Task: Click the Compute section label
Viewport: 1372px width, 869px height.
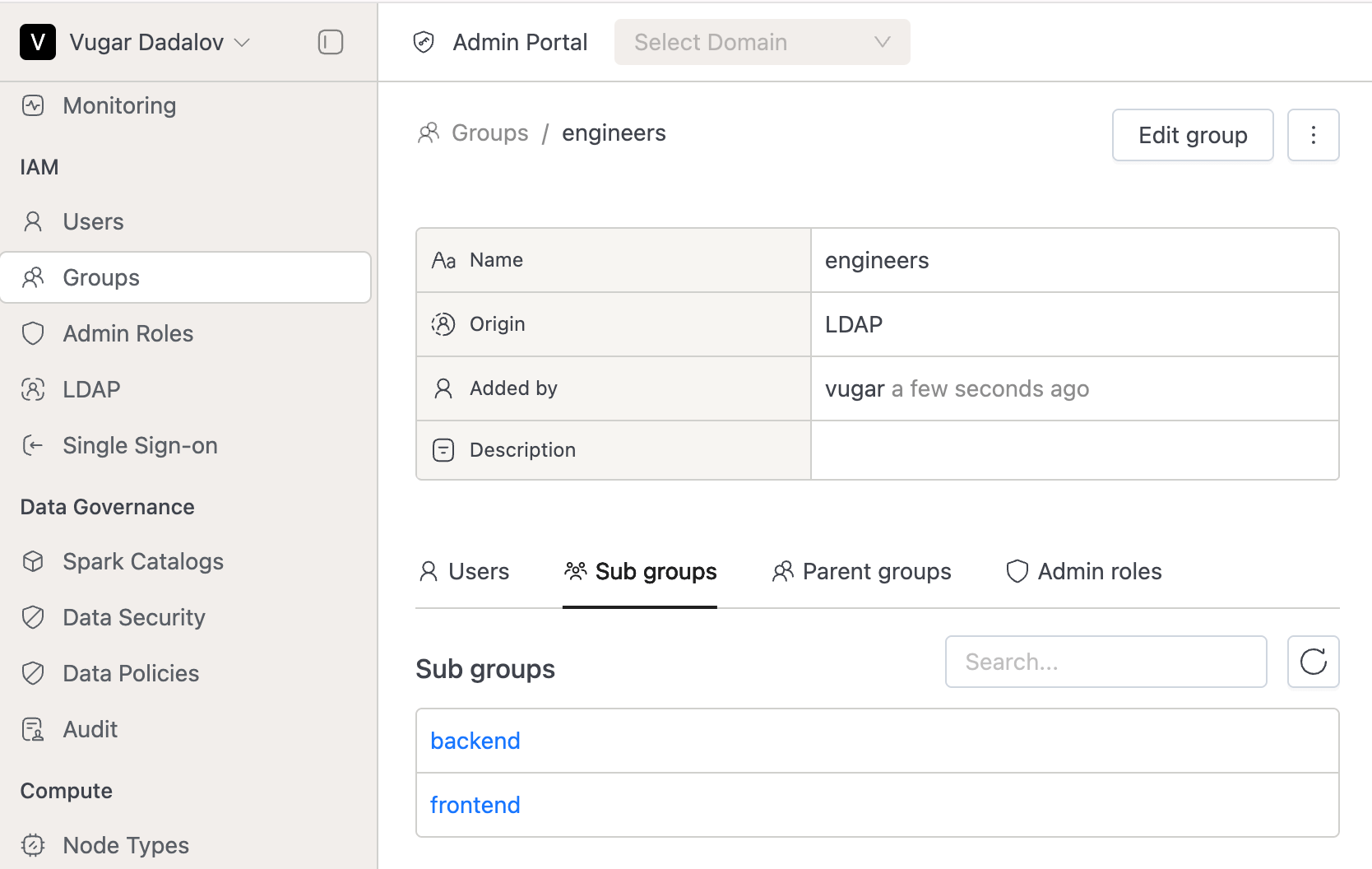Action: [67, 791]
